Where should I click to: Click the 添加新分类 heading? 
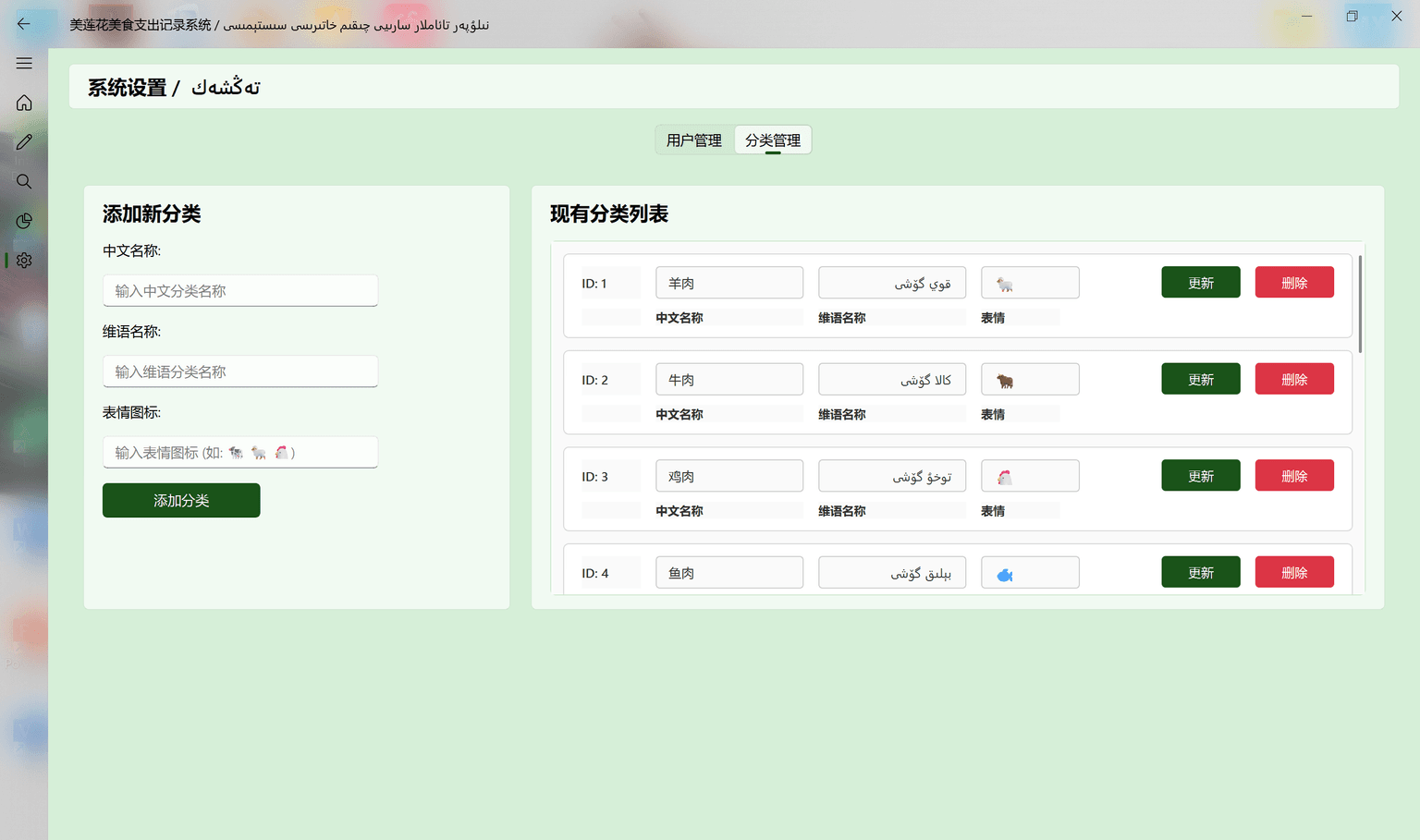tap(152, 213)
